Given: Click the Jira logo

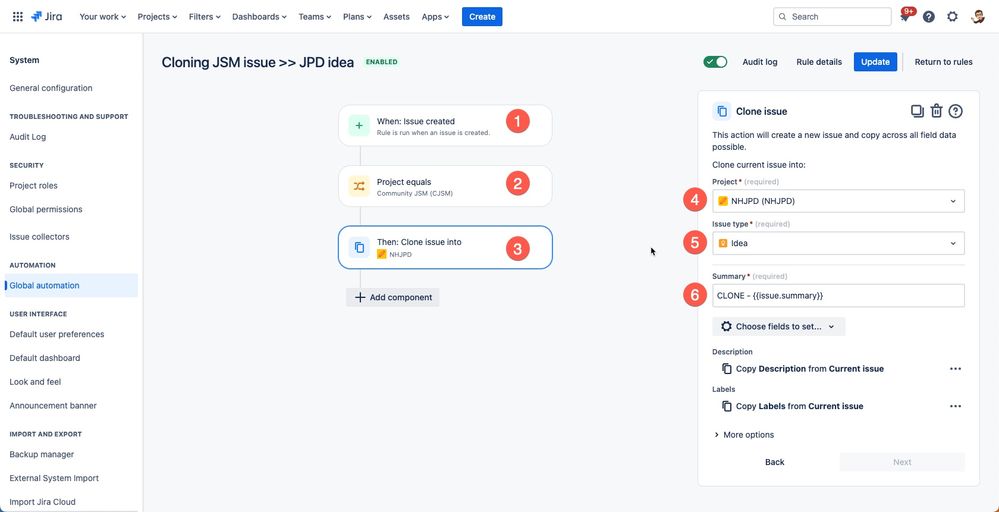Looking at the screenshot, I should [x=47, y=17].
